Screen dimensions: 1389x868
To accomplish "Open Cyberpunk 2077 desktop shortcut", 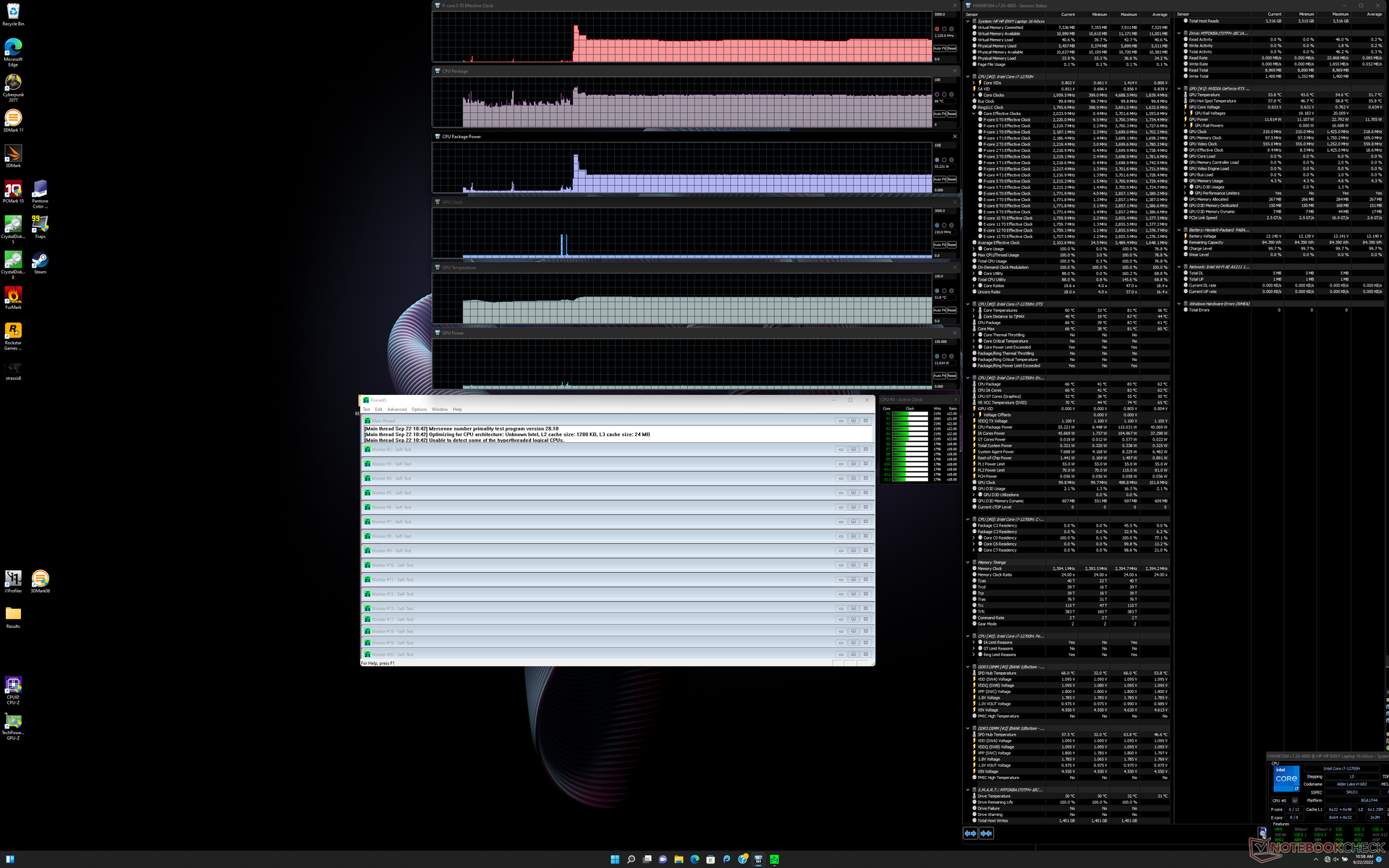I will tap(13, 83).
